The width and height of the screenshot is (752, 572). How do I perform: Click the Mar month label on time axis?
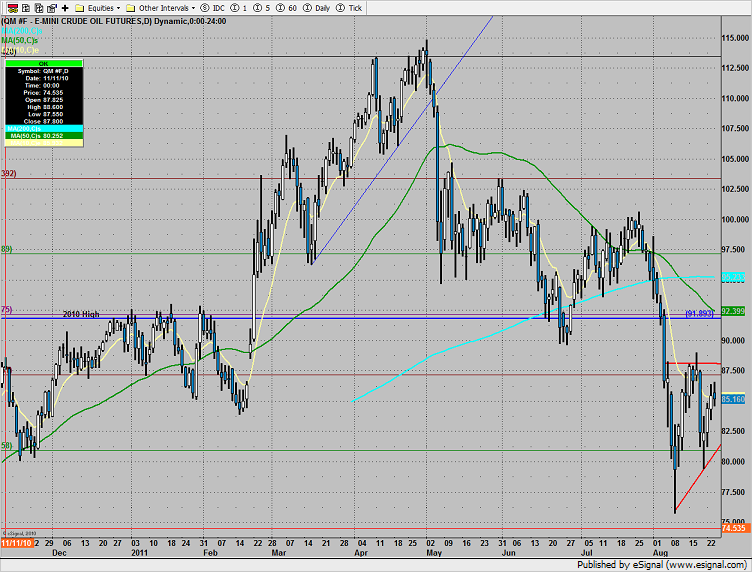tap(279, 553)
